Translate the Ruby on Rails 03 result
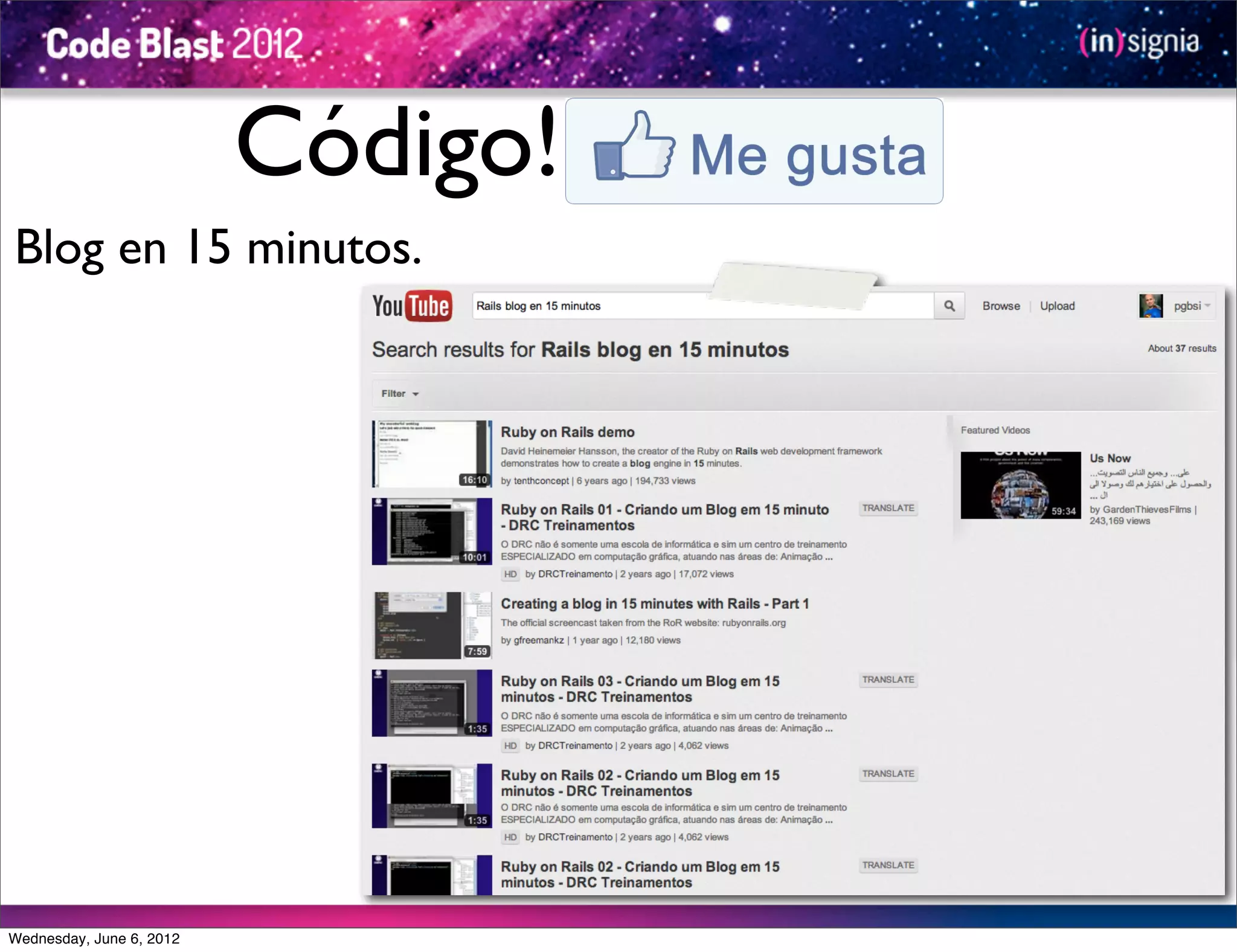The height and width of the screenshot is (952, 1237). pyautogui.click(x=888, y=680)
